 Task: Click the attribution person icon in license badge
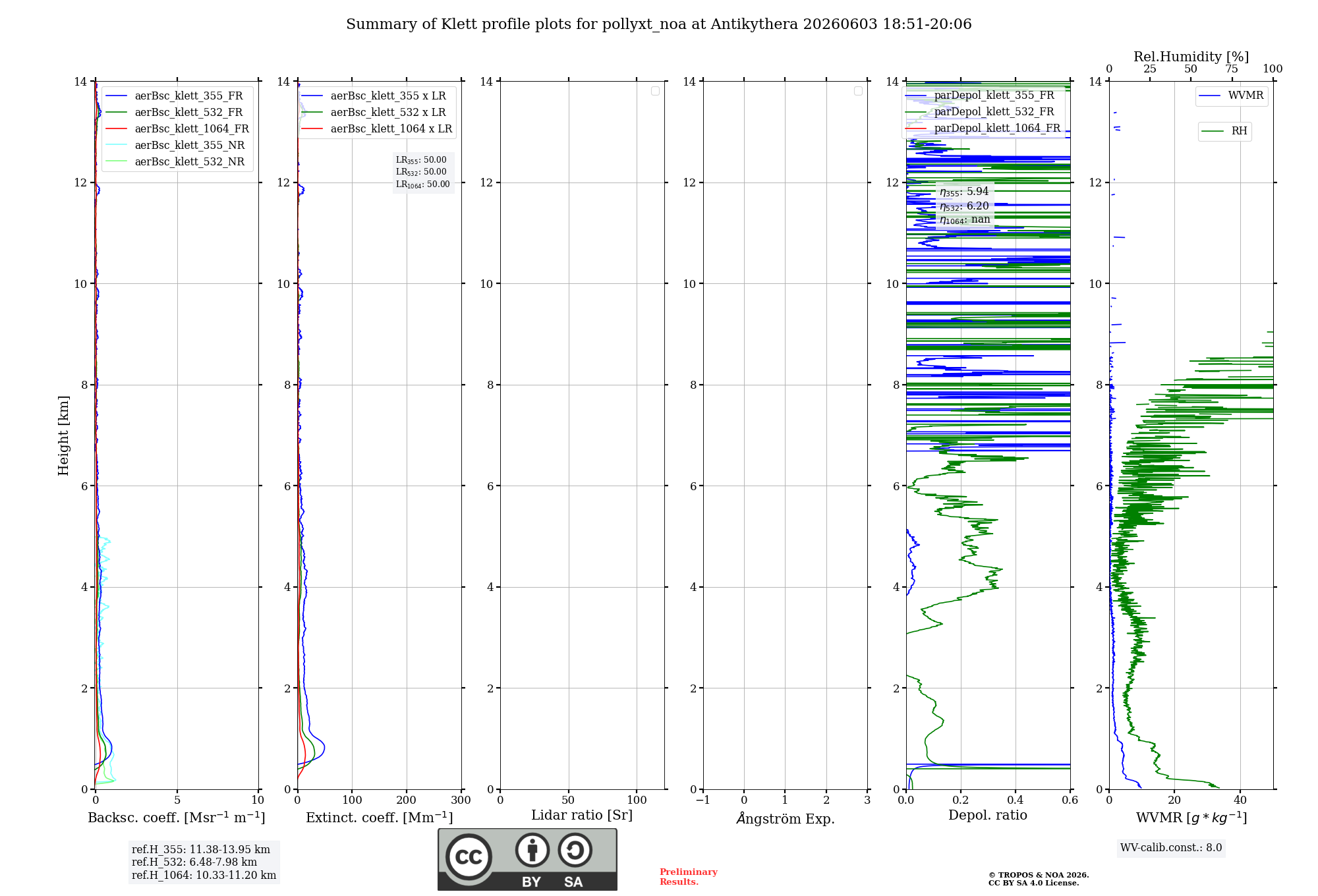(x=532, y=850)
